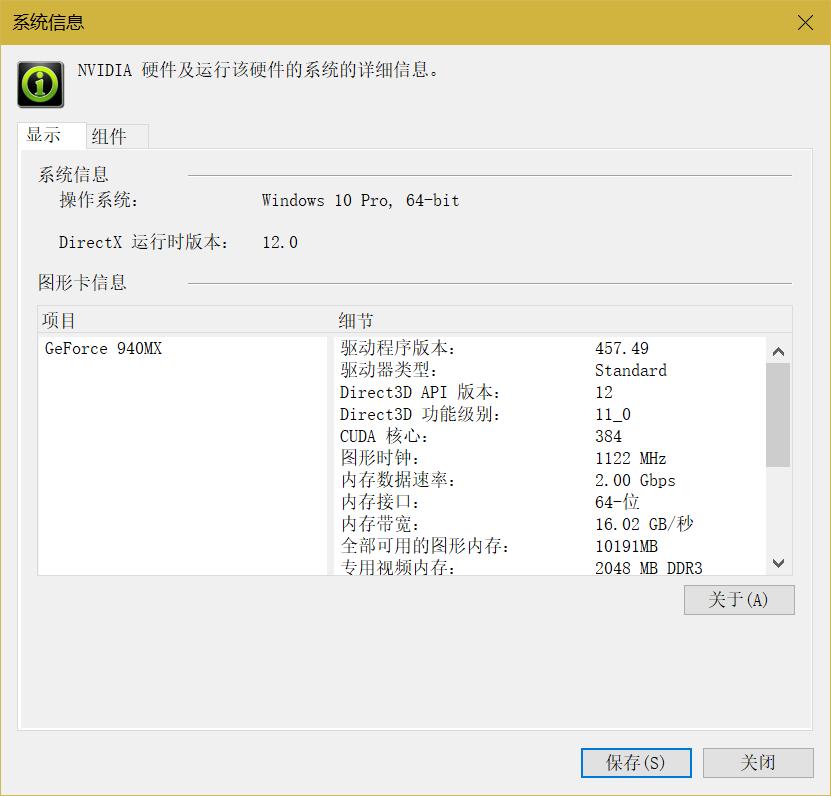This screenshot has width=831, height=796.
Task: Click the DirectX 运行时版本 label
Action: coord(144,242)
